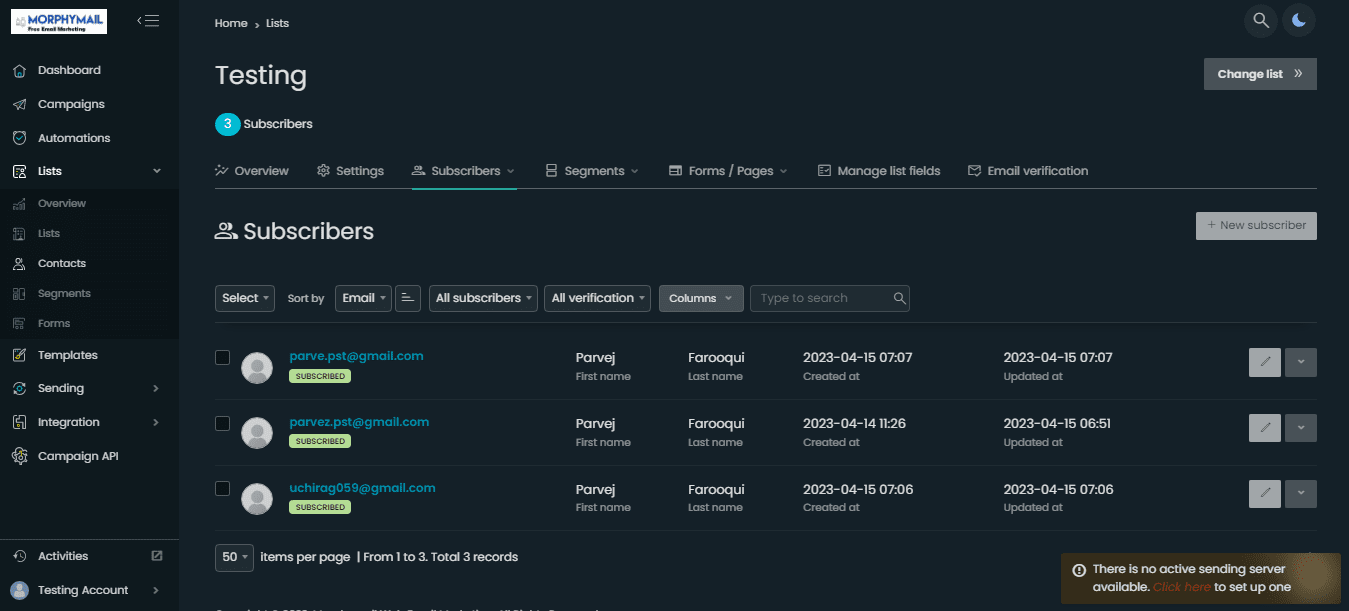1349x611 pixels.
Task: Open the Forms / Pages tab
Action: (x=728, y=171)
